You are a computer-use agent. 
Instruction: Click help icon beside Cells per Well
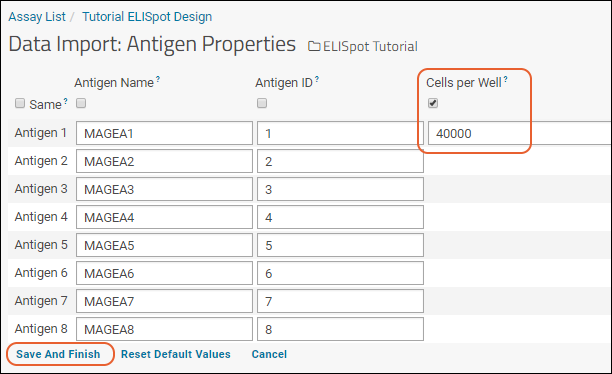point(505,79)
